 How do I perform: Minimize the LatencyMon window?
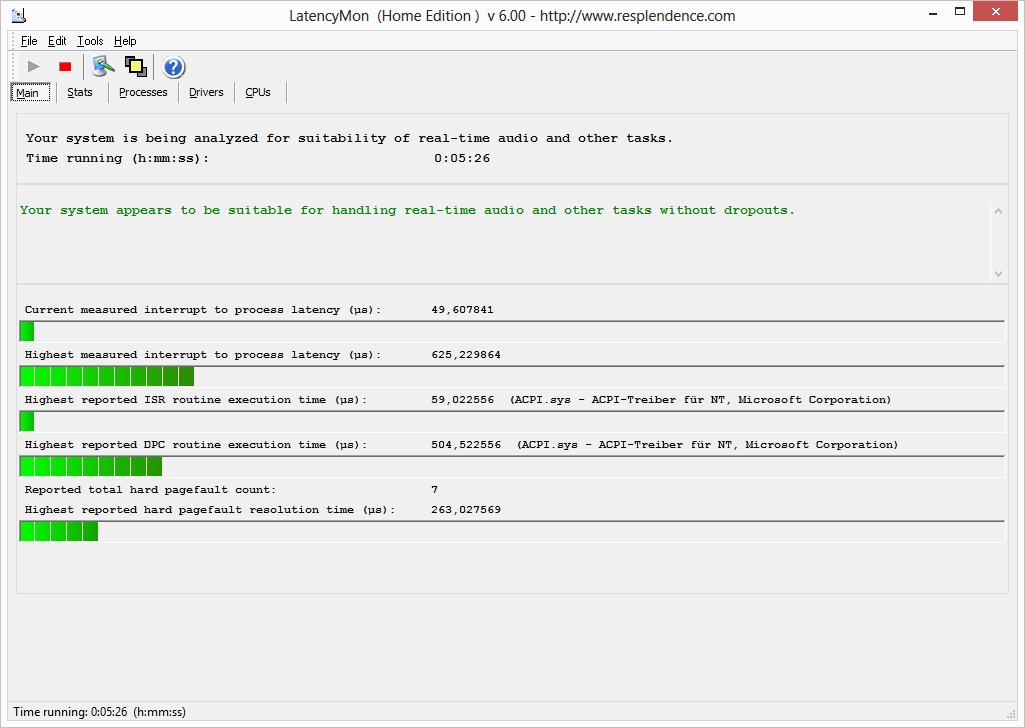click(x=933, y=12)
